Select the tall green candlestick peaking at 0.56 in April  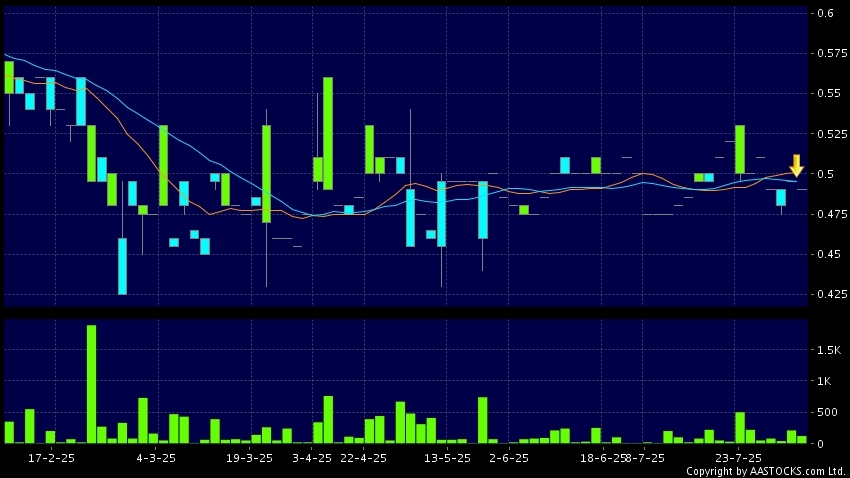tap(328, 133)
